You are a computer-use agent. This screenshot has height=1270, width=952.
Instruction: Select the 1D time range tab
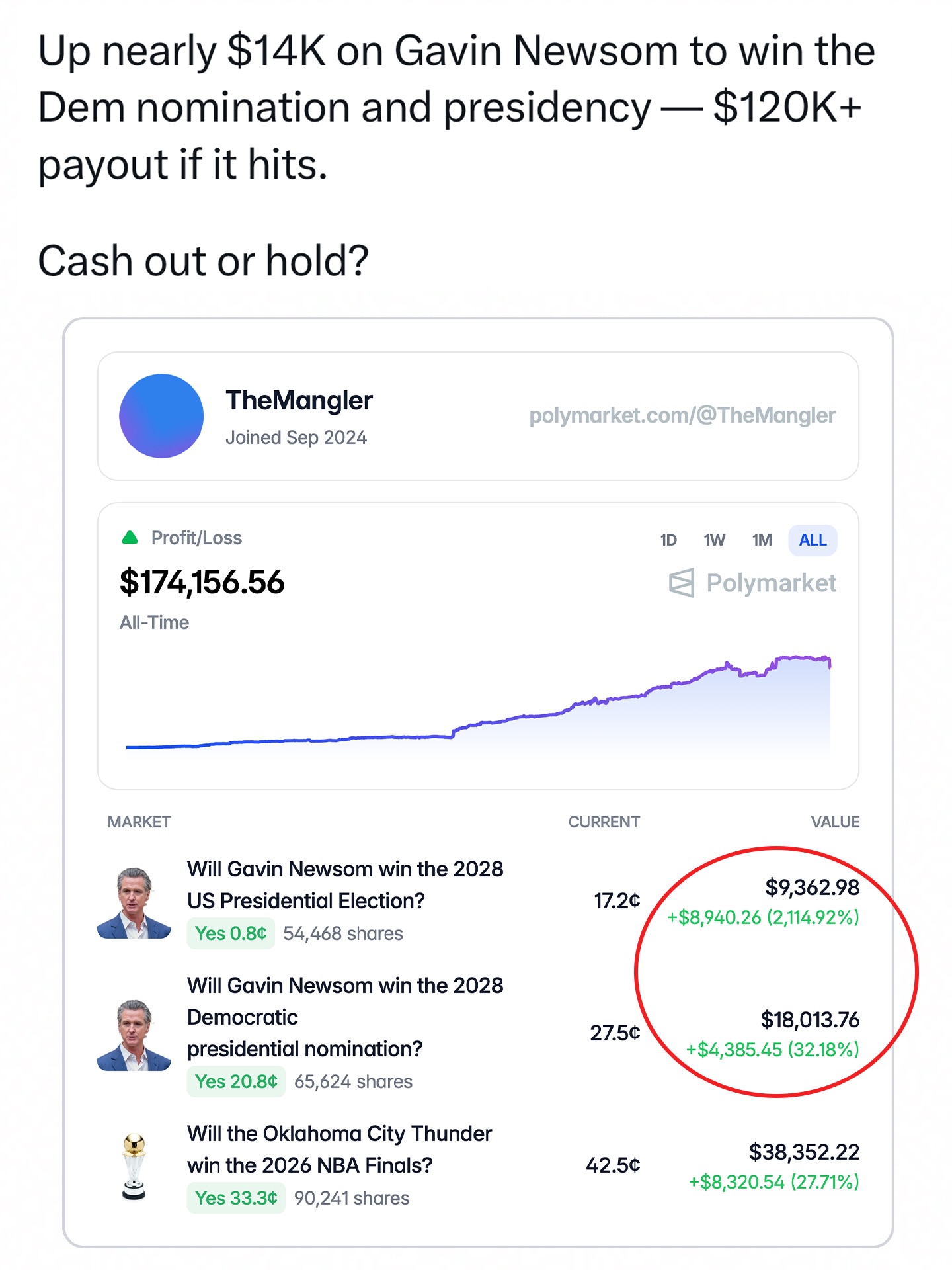668,540
